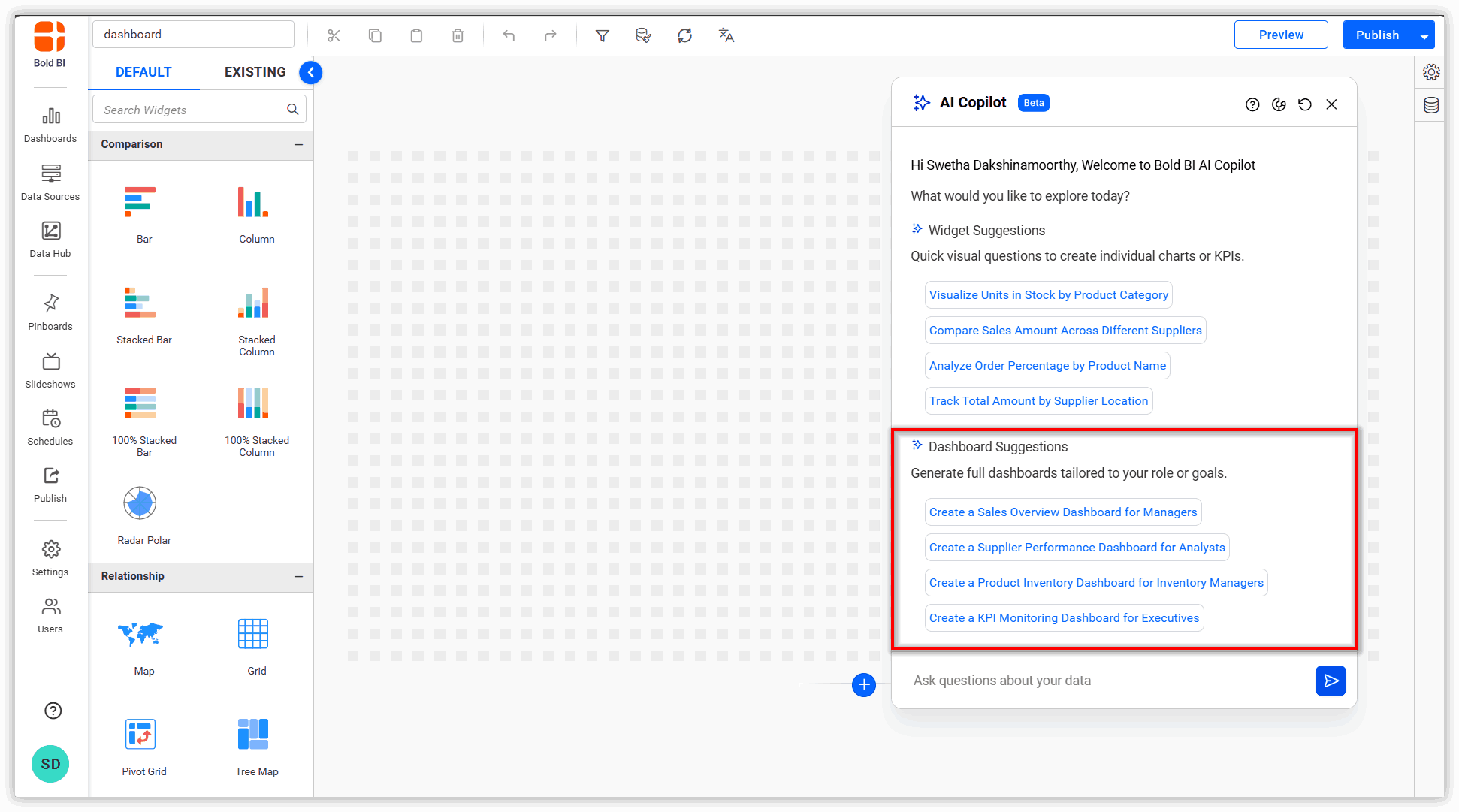Collapse the Comparison widget category
The width and height of the screenshot is (1459, 812).
[x=298, y=144]
